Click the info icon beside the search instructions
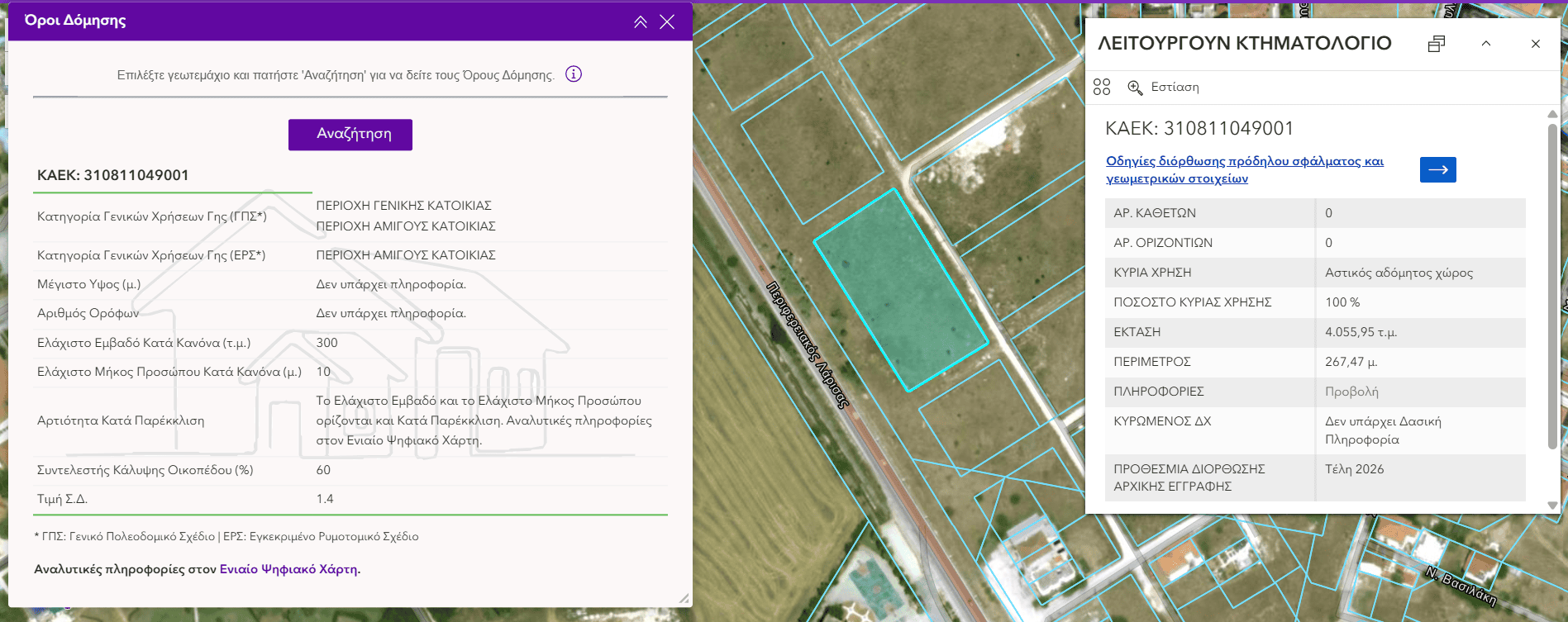Image resolution: width=1568 pixels, height=622 pixels. pyautogui.click(x=573, y=74)
